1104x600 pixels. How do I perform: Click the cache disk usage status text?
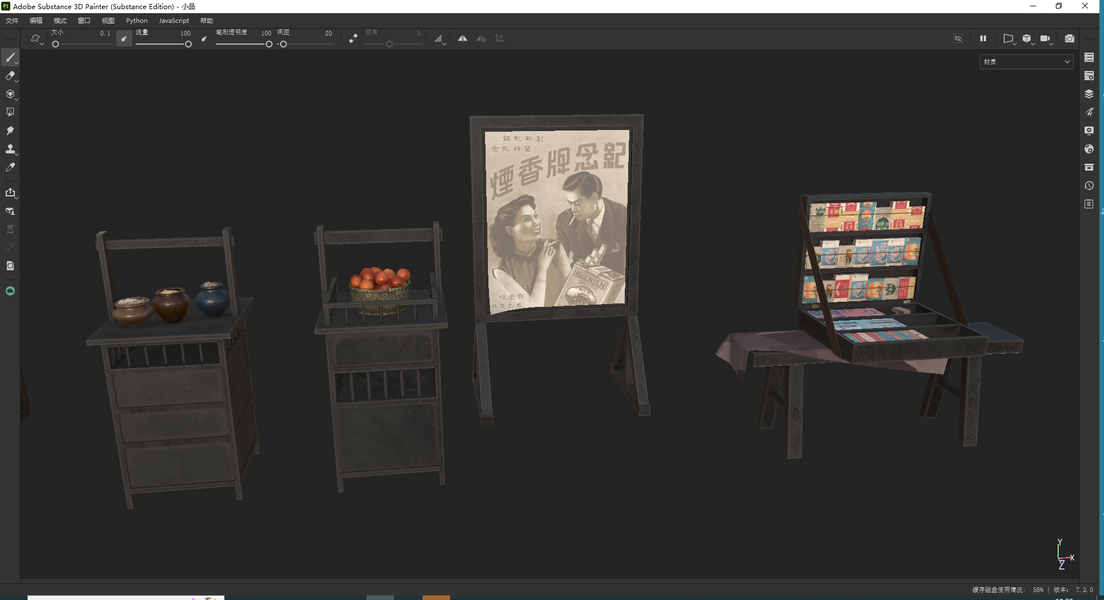click(1008, 590)
